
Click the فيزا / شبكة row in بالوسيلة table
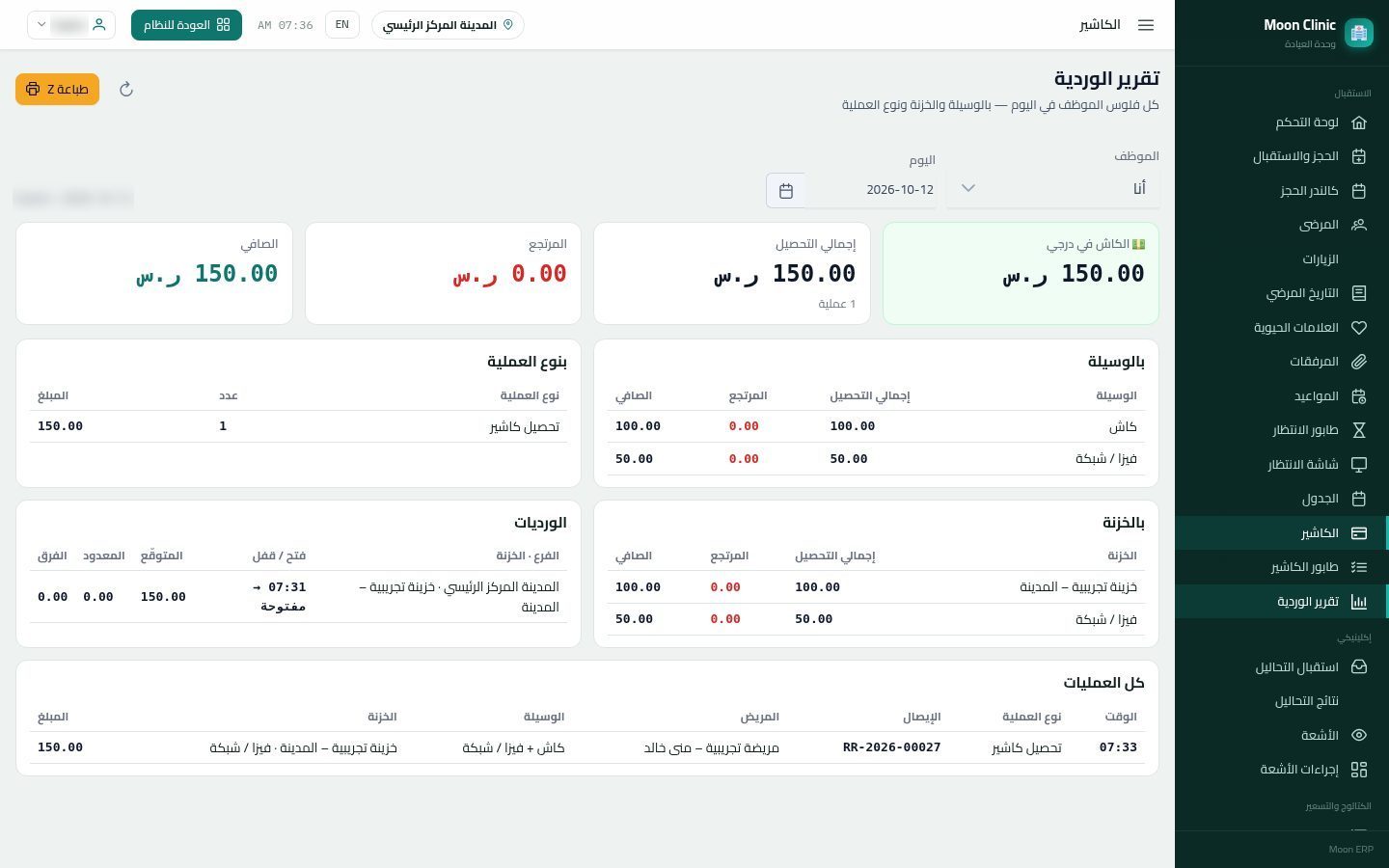[x=876, y=459]
